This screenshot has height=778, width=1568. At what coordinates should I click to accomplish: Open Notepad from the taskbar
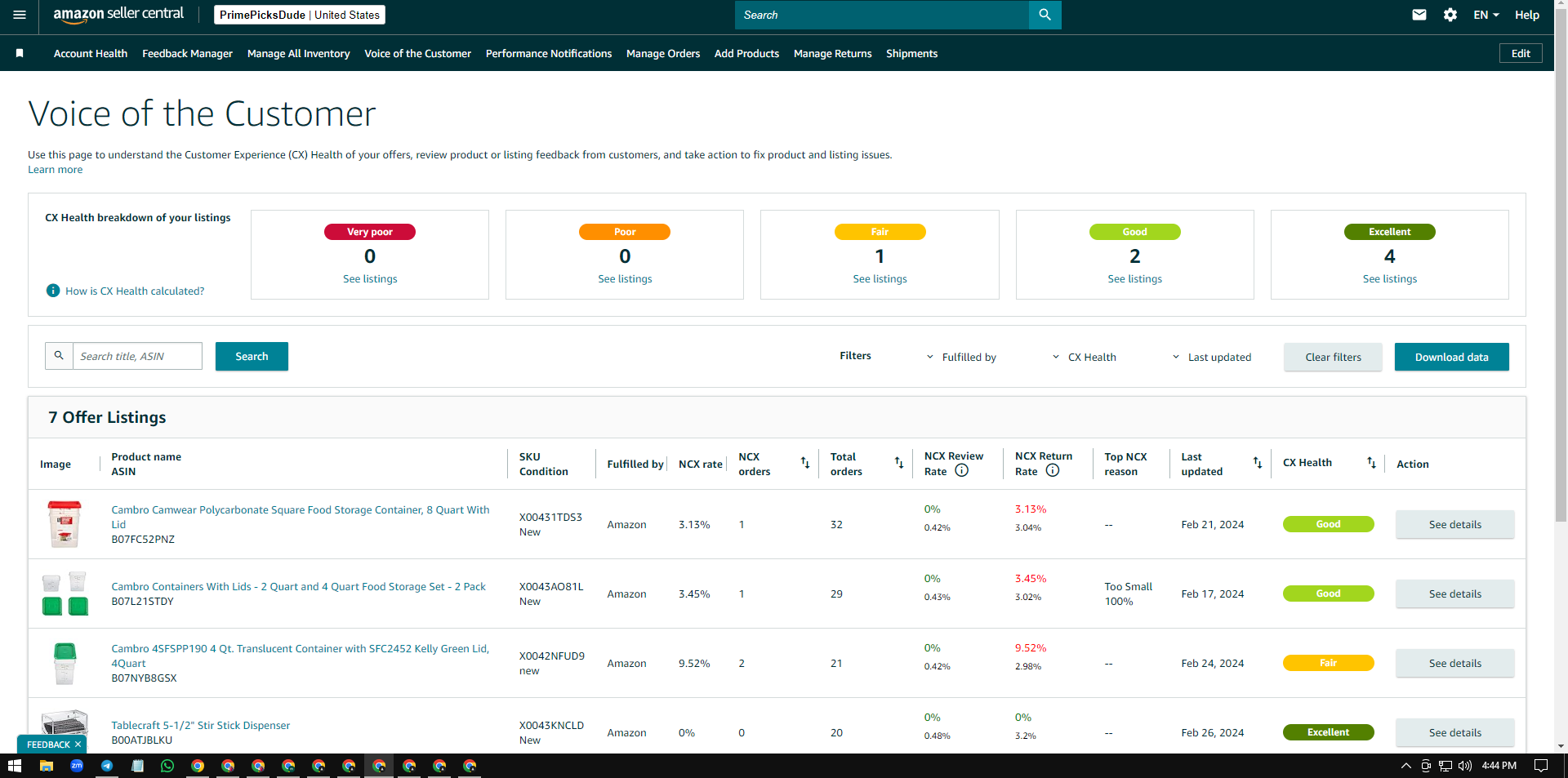pyautogui.click(x=137, y=766)
